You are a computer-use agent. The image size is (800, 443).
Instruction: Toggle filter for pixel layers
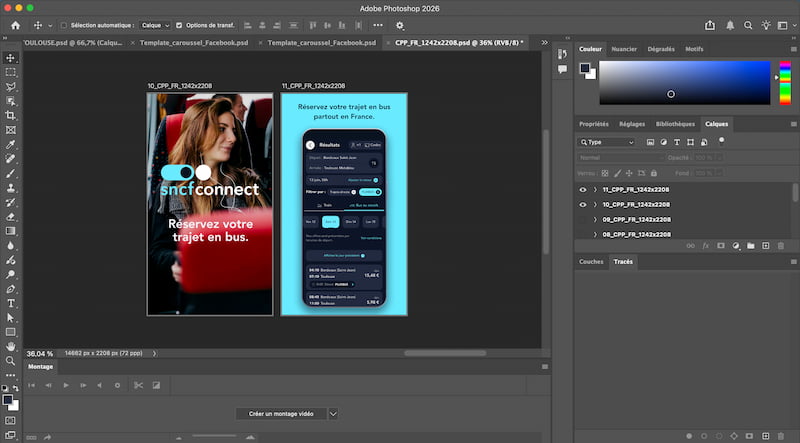[x=650, y=142]
